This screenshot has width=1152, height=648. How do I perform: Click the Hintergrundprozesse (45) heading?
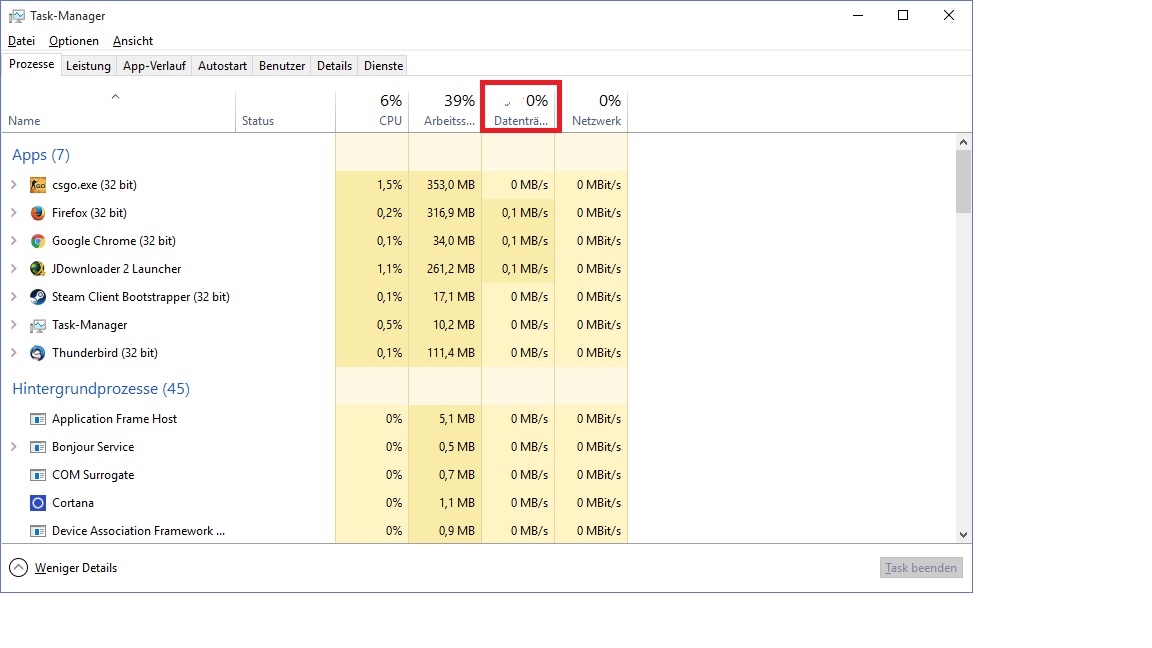101,389
